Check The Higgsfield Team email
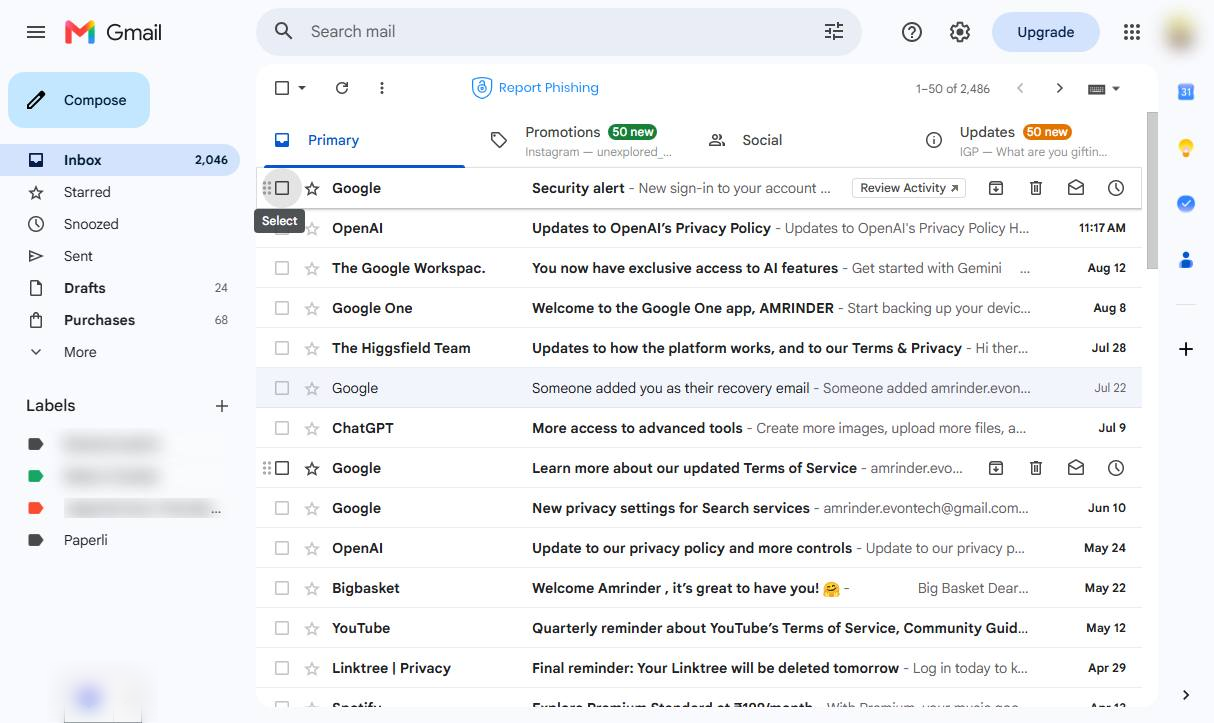Screen dimensions: 1214x723 pos(282,348)
